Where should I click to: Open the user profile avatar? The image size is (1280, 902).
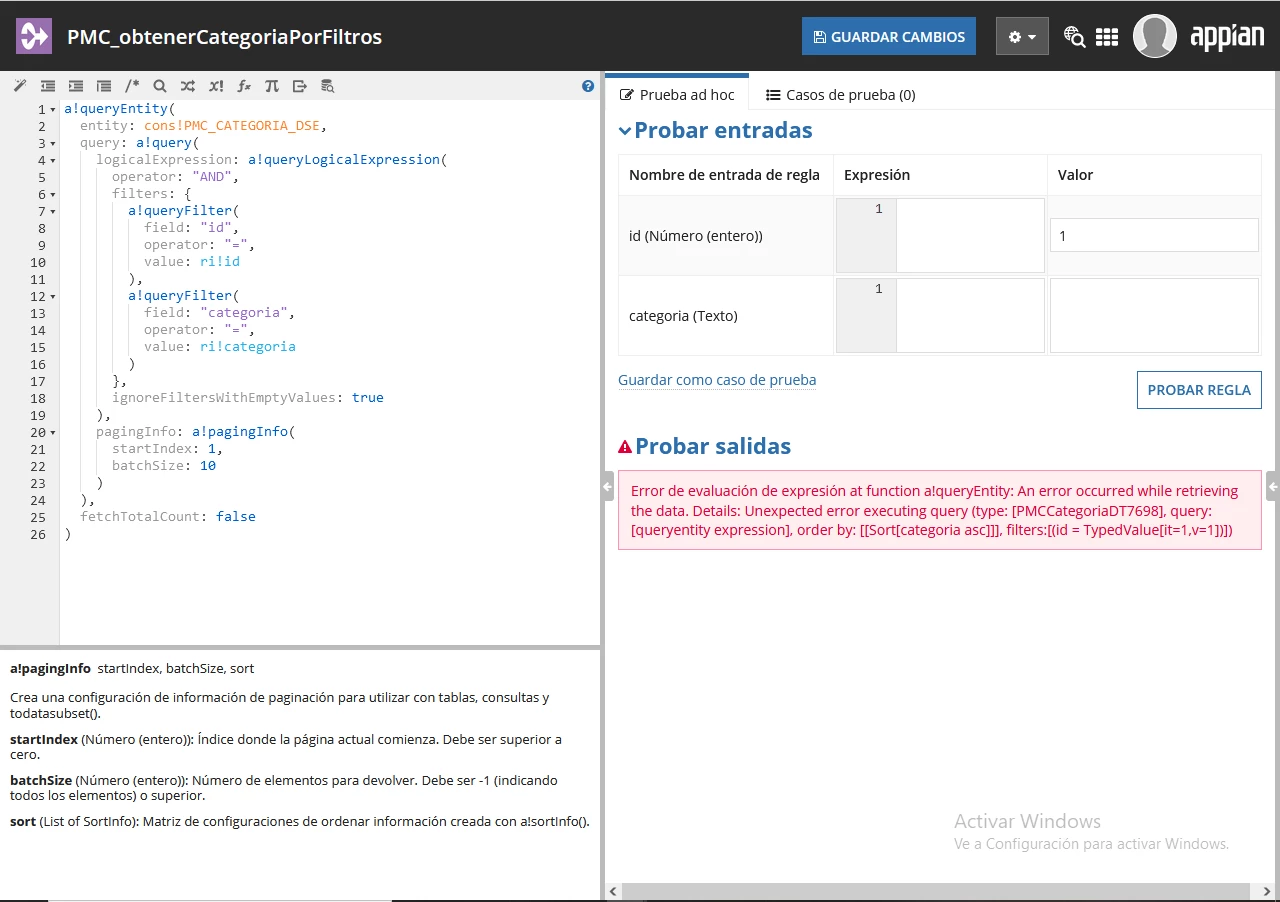(x=1154, y=36)
